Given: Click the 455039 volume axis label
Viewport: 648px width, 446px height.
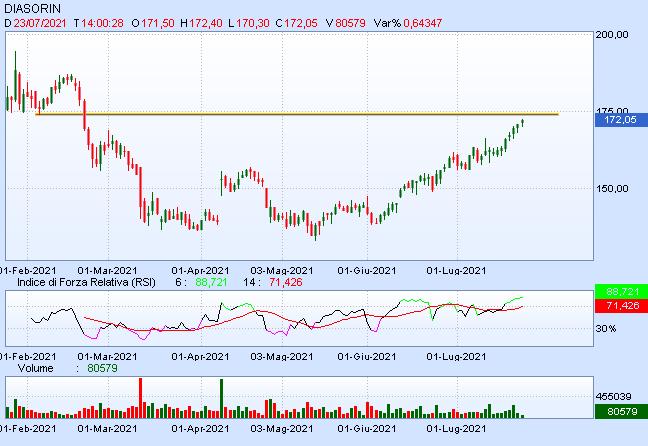Looking at the screenshot, I should tap(613, 396).
